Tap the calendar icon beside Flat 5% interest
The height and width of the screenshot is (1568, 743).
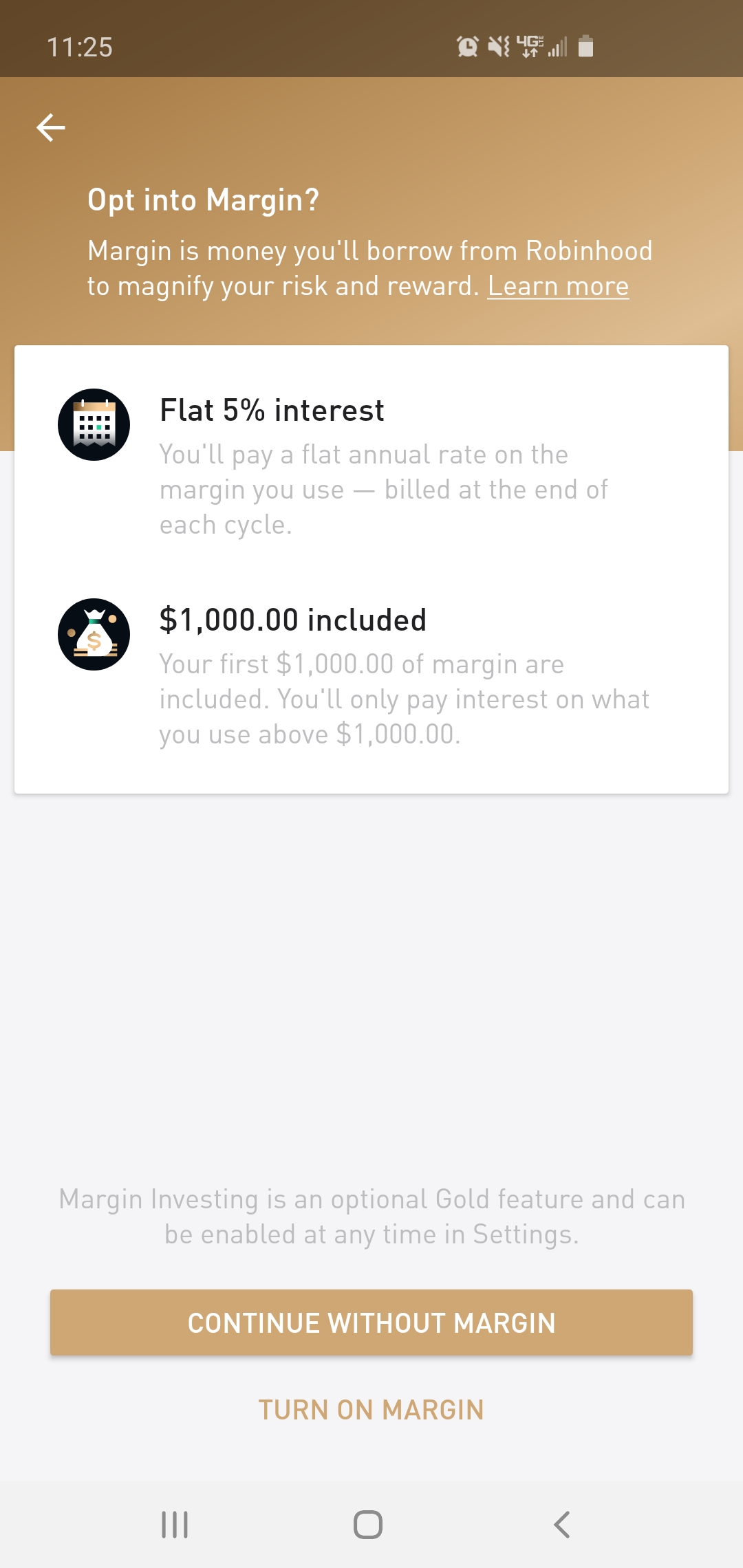[x=94, y=424]
